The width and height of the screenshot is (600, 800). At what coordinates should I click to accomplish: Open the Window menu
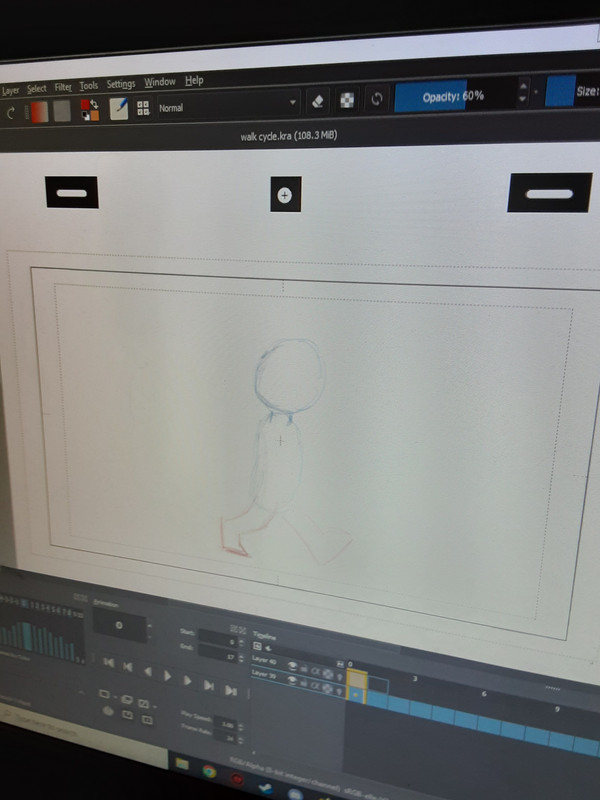click(160, 82)
